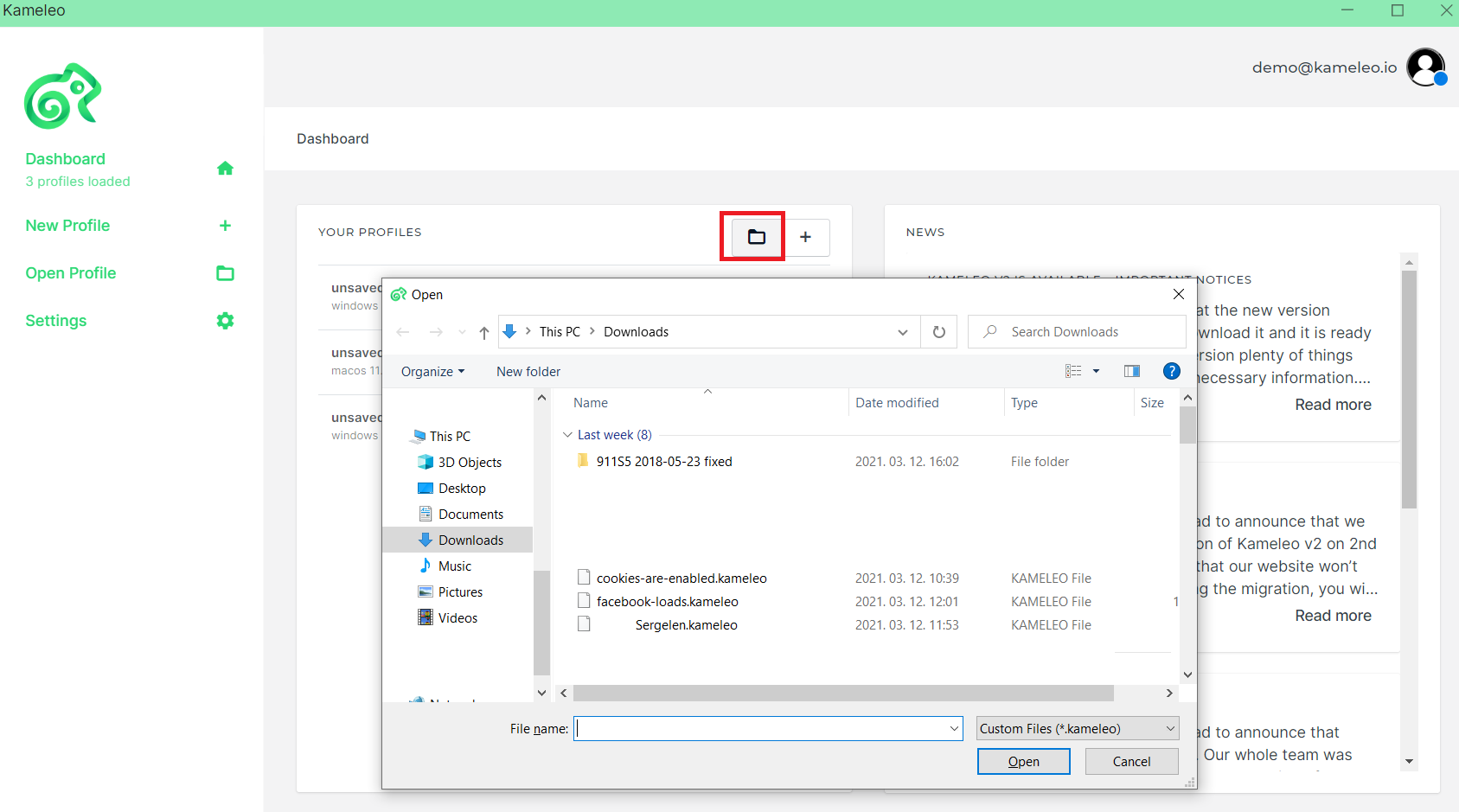Screen dimensions: 1459x812
Task: Select New Profile in the sidebar
Action: point(67,226)
